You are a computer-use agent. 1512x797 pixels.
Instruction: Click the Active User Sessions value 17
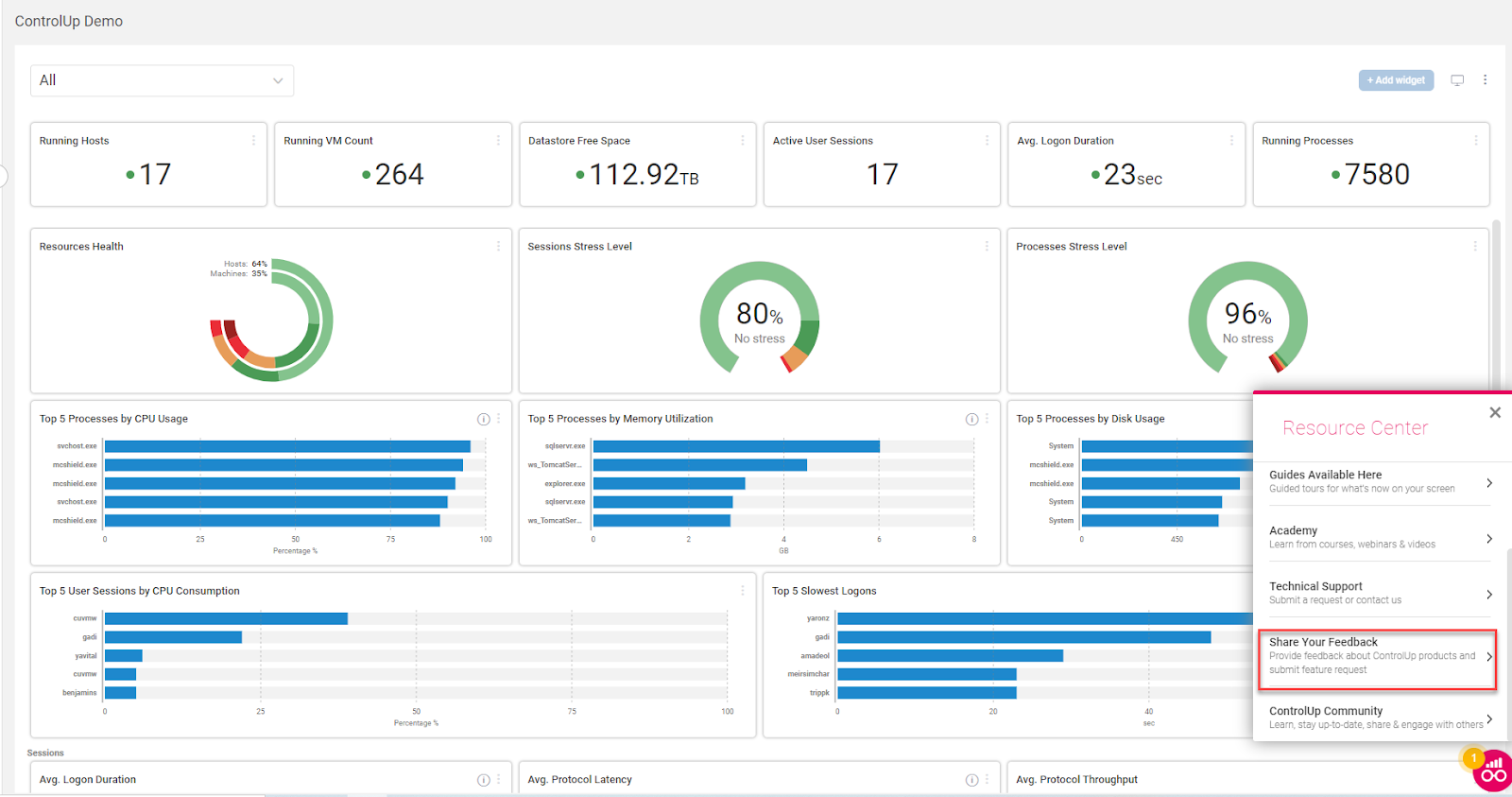click(883, 175)
